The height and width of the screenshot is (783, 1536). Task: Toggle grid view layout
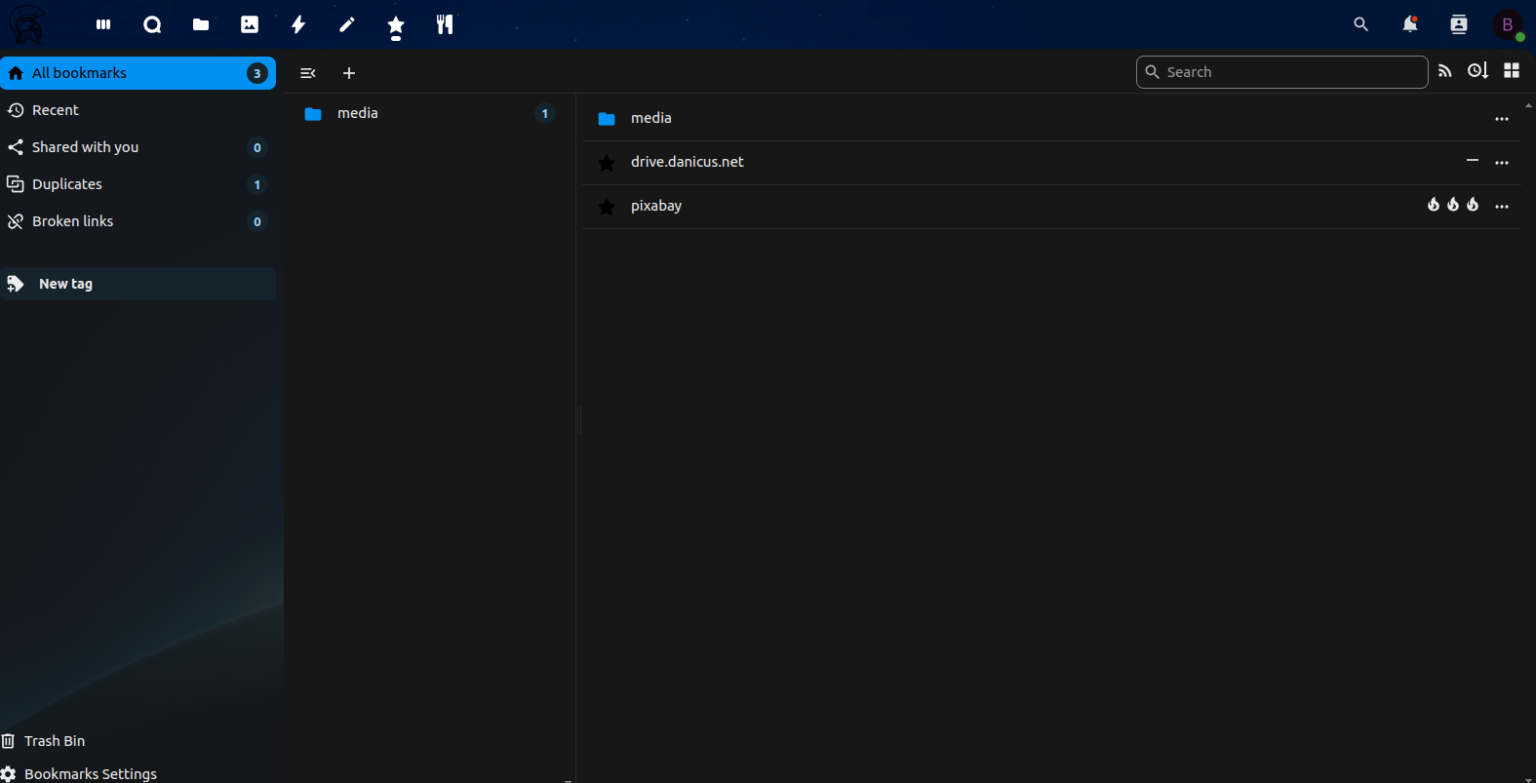pos(1511,72)
